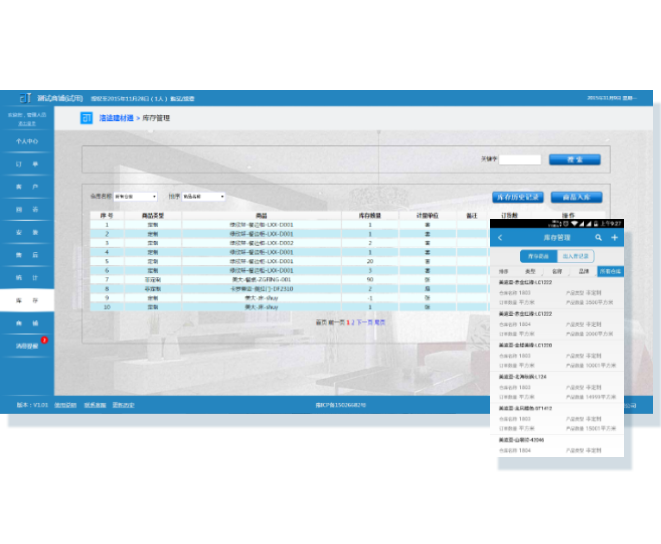Tap the 类型 filter in the mobile app

(530, 271)
